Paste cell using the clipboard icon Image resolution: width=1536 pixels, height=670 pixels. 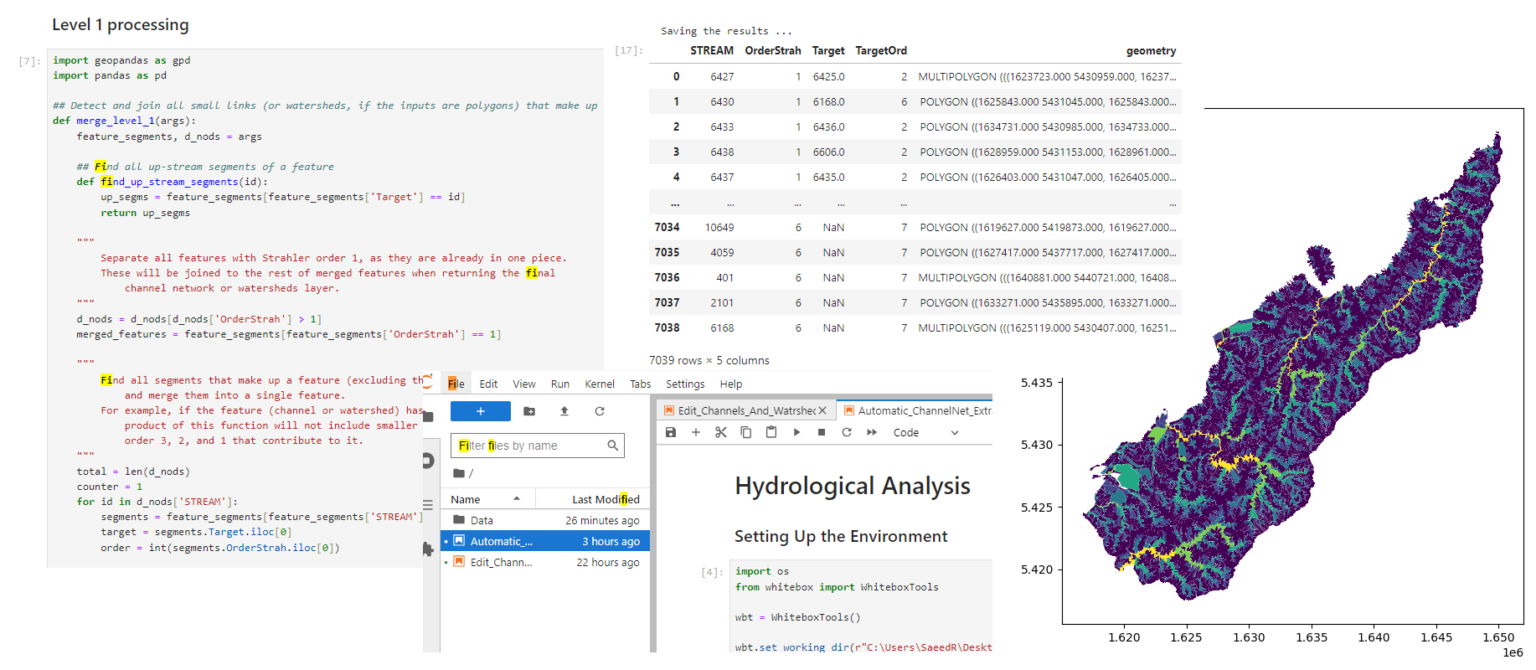coord(771,433)
